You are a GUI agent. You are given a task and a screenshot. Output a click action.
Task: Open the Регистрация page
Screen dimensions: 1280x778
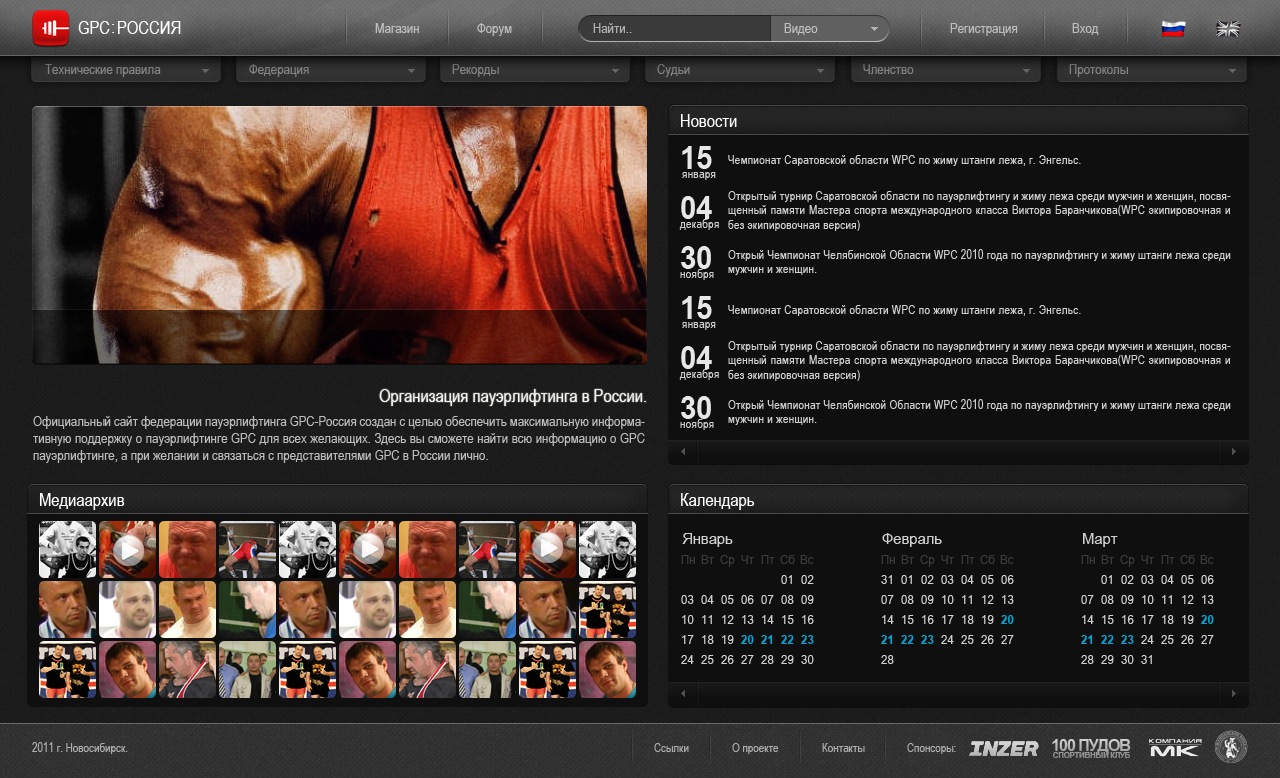pyautogui.click(x=984, y=29)
